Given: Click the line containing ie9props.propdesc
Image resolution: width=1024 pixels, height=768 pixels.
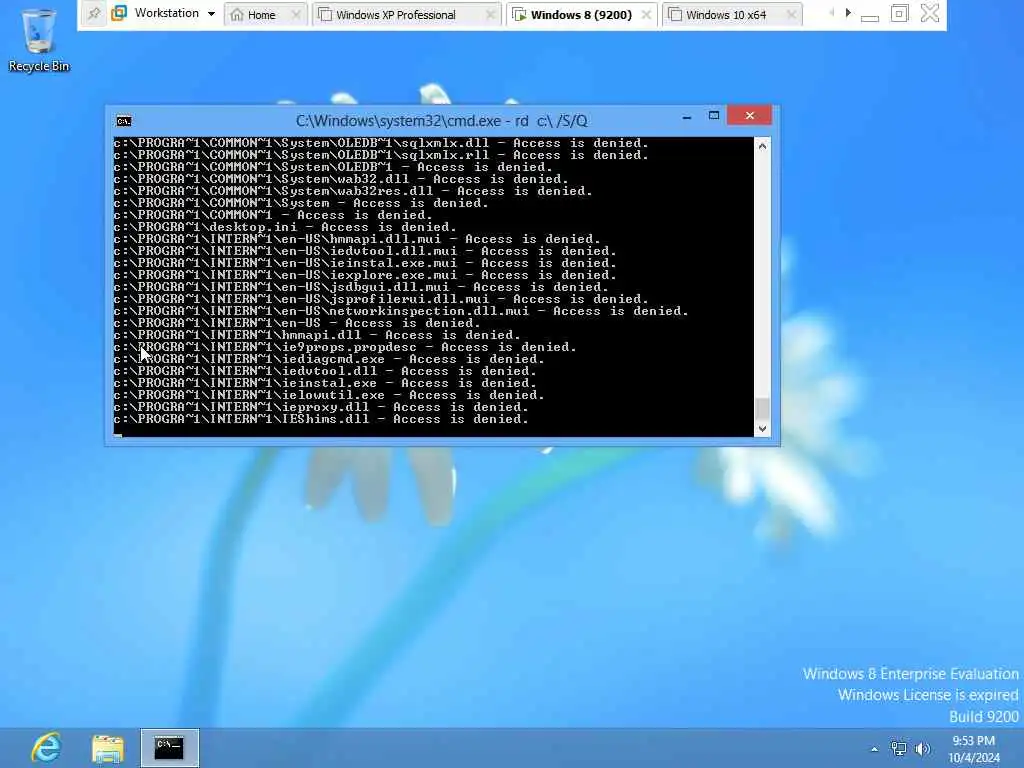Looking at the screenshot, I should coord(345,347).
